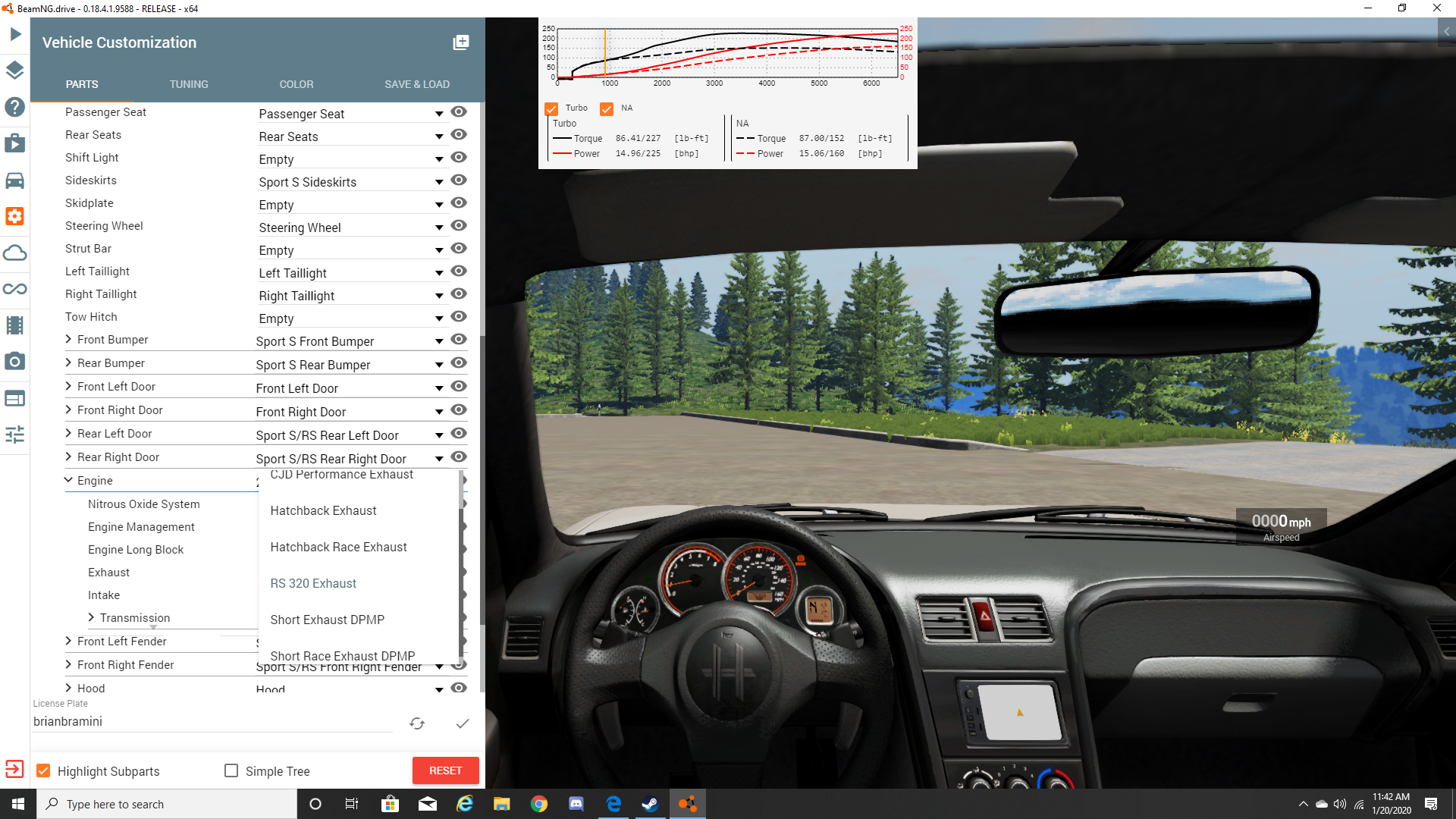
Task: Click the exit icon at the sidebar bottom
Action: pos(14,769)
